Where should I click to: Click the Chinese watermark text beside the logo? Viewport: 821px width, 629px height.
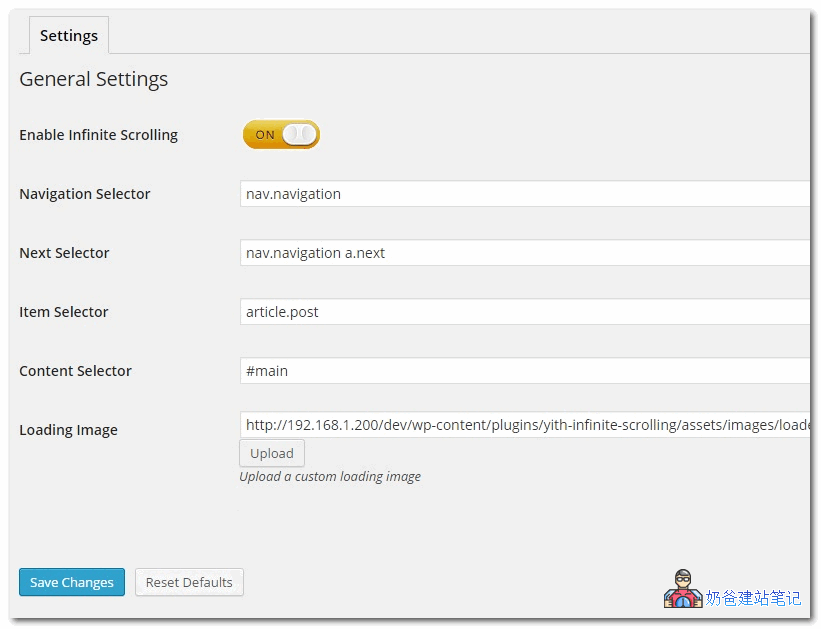tap(753, 598)
